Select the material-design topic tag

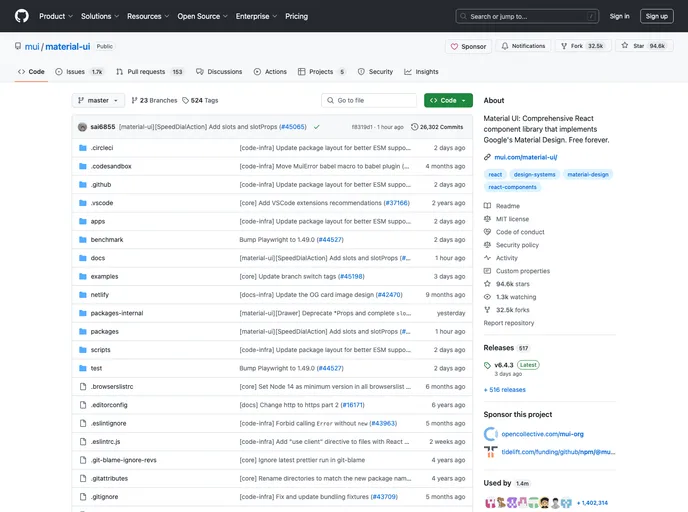(588, 175)
